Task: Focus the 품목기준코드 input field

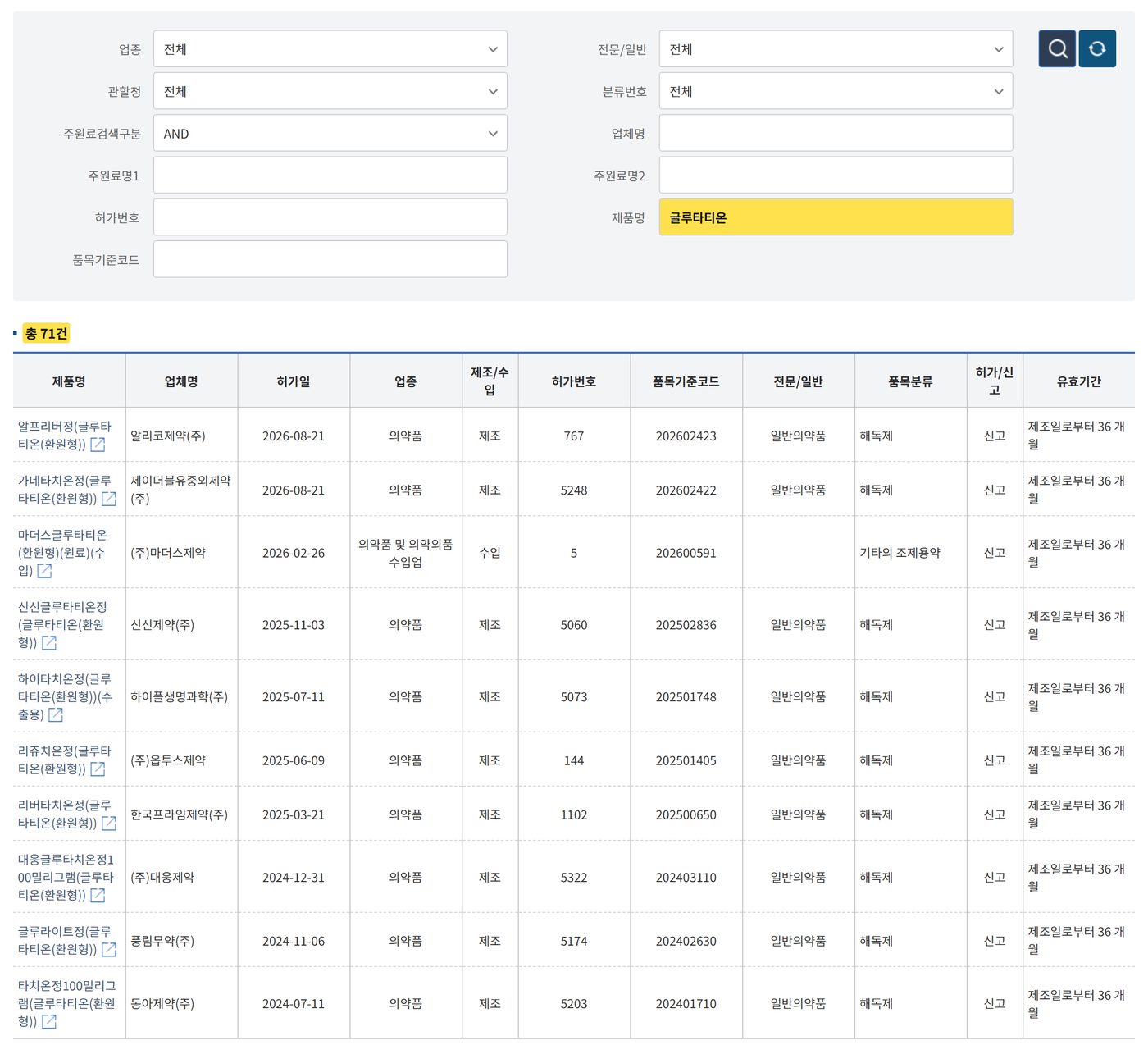Action: pos(330,259)
